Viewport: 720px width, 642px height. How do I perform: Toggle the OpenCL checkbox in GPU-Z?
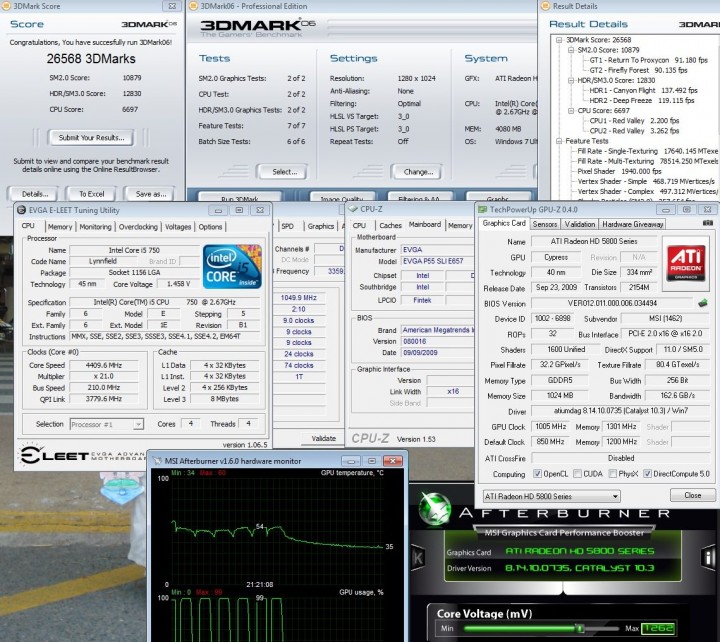coord(537,473)
